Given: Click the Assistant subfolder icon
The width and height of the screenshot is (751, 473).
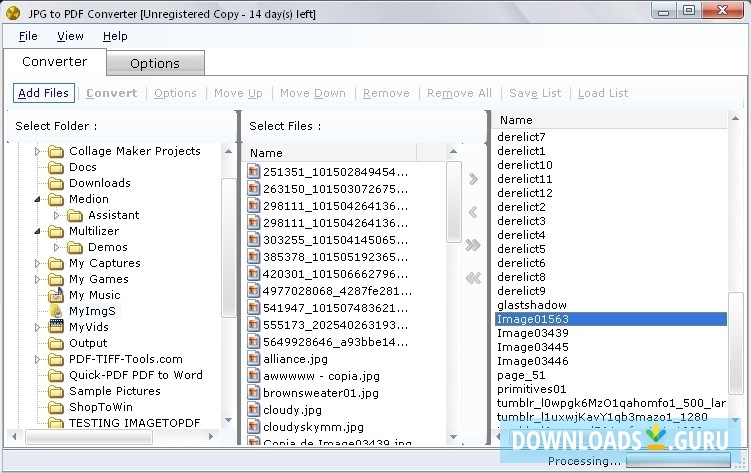Looking at the screenshot, I should (75, 215).
